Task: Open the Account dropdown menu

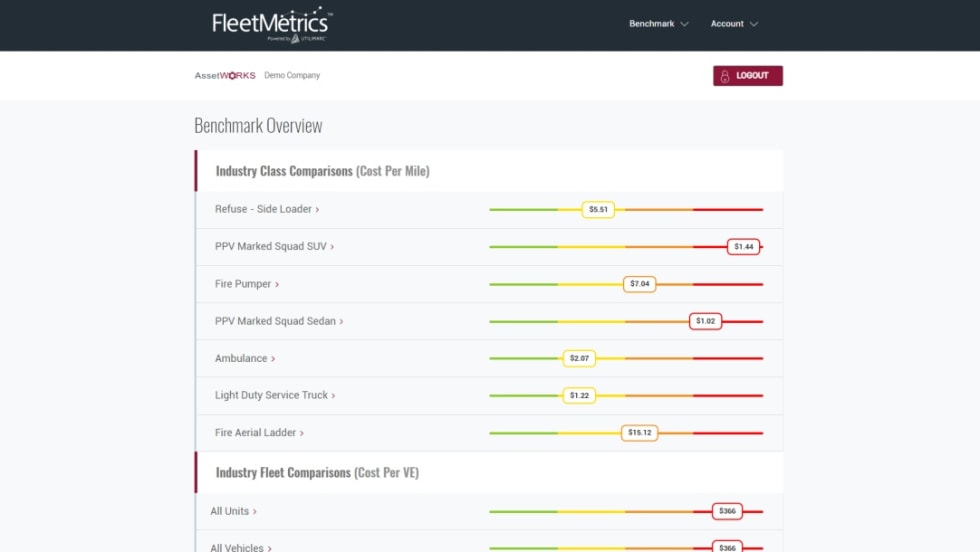Action: (733, 24)
